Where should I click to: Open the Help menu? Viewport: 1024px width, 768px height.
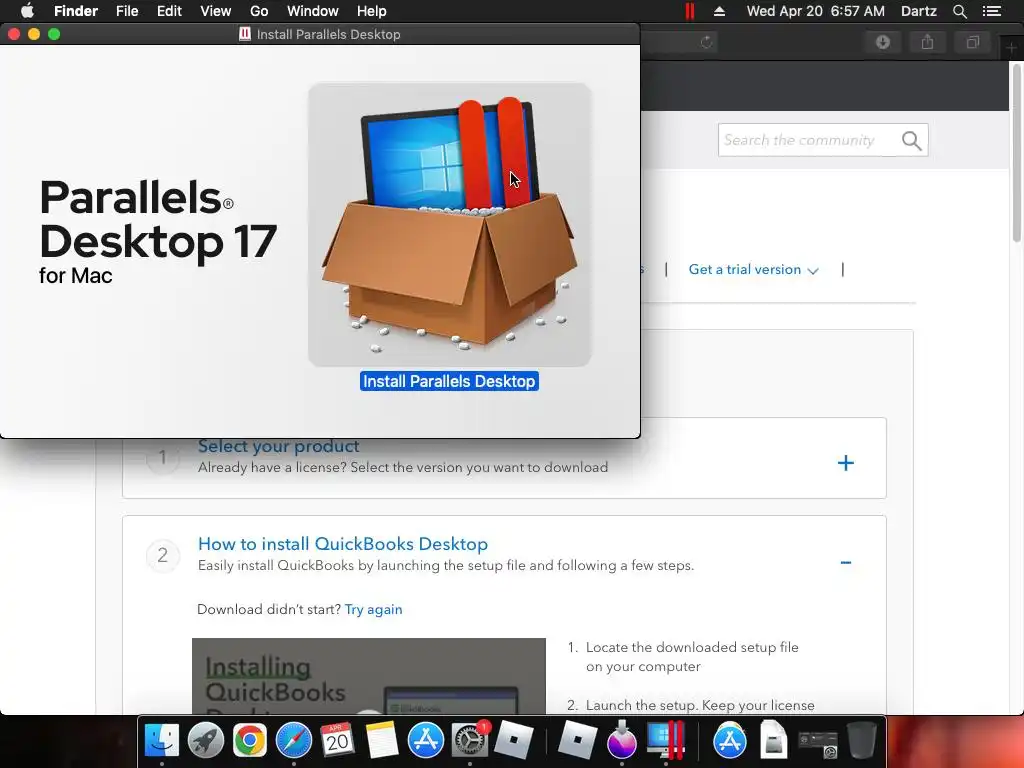tap(372, 11)
